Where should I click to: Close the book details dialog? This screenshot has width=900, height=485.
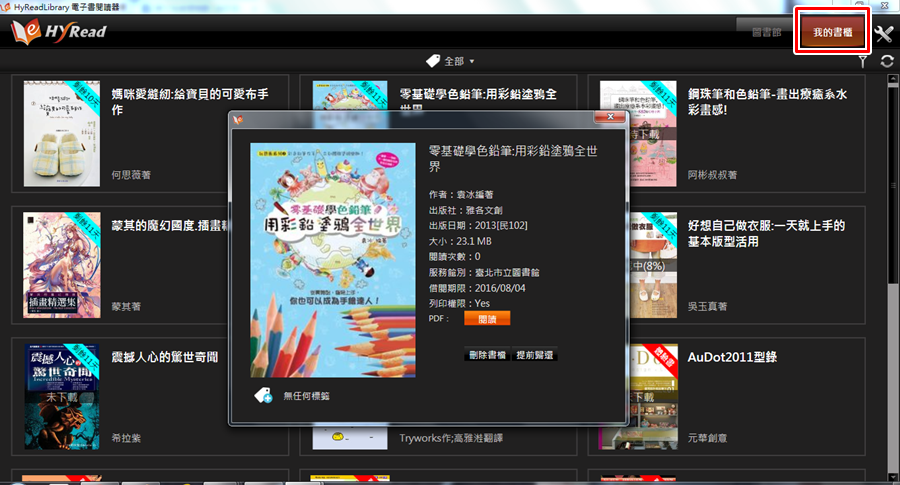coord(609,118)
